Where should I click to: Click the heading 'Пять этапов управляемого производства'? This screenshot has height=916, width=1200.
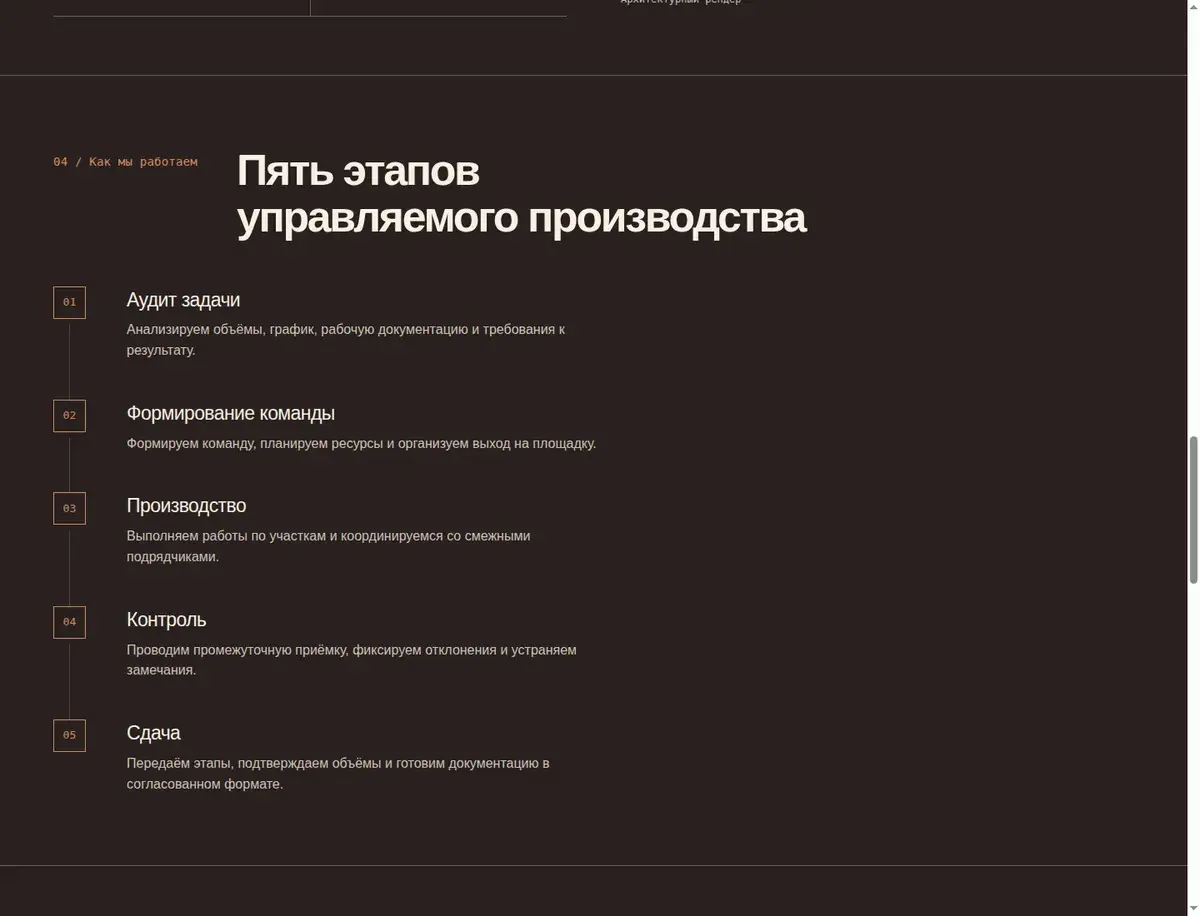521,194
